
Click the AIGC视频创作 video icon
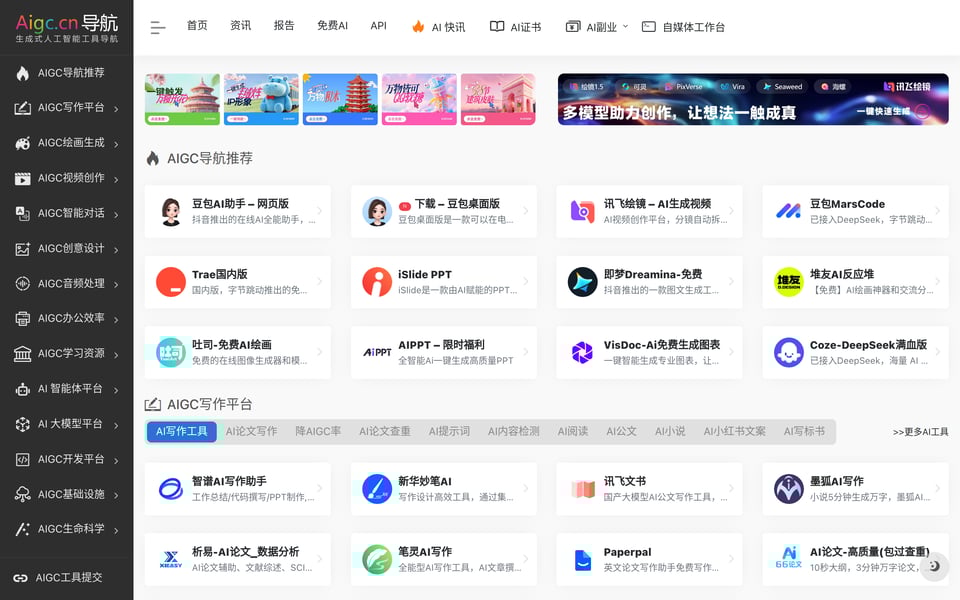22,178
